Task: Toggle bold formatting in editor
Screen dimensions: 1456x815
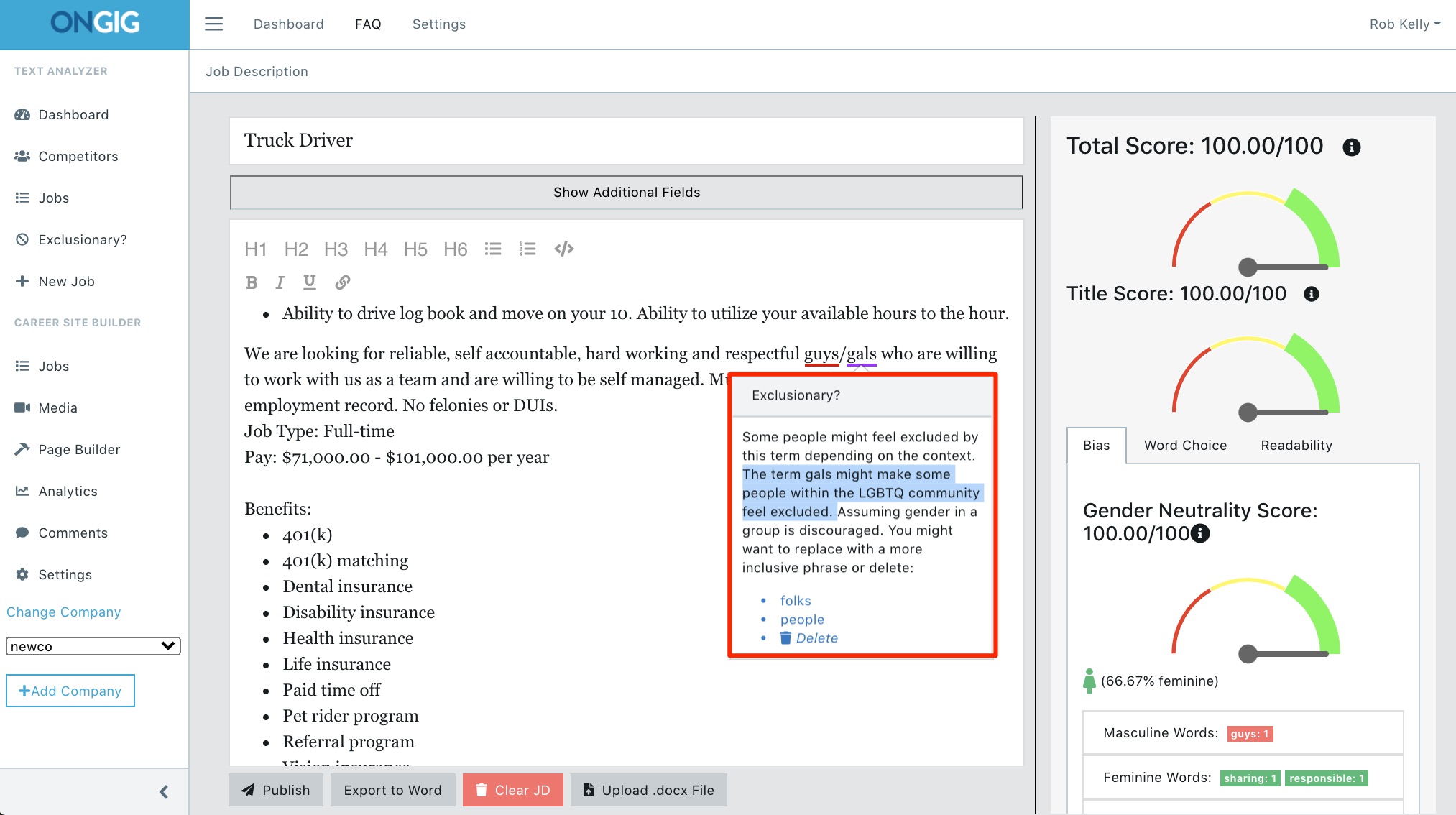Action: click(x=252, y=282)
